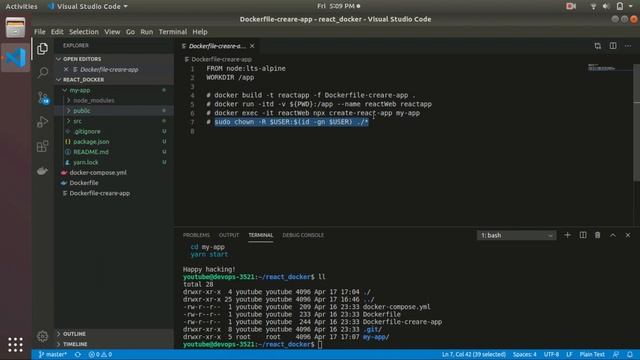This screenshot has height=360, width=640.
Task: Open the Ubuntu Activities overview
Action: [x=22, y=6]
